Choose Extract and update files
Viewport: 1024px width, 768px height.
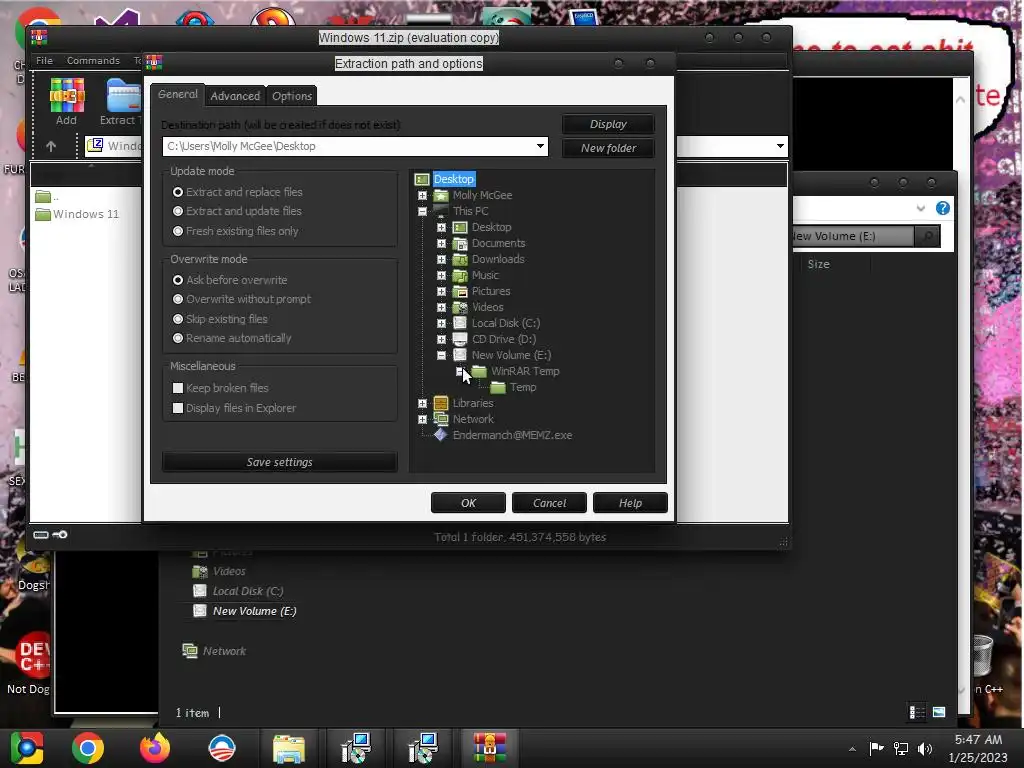[236, 211]
